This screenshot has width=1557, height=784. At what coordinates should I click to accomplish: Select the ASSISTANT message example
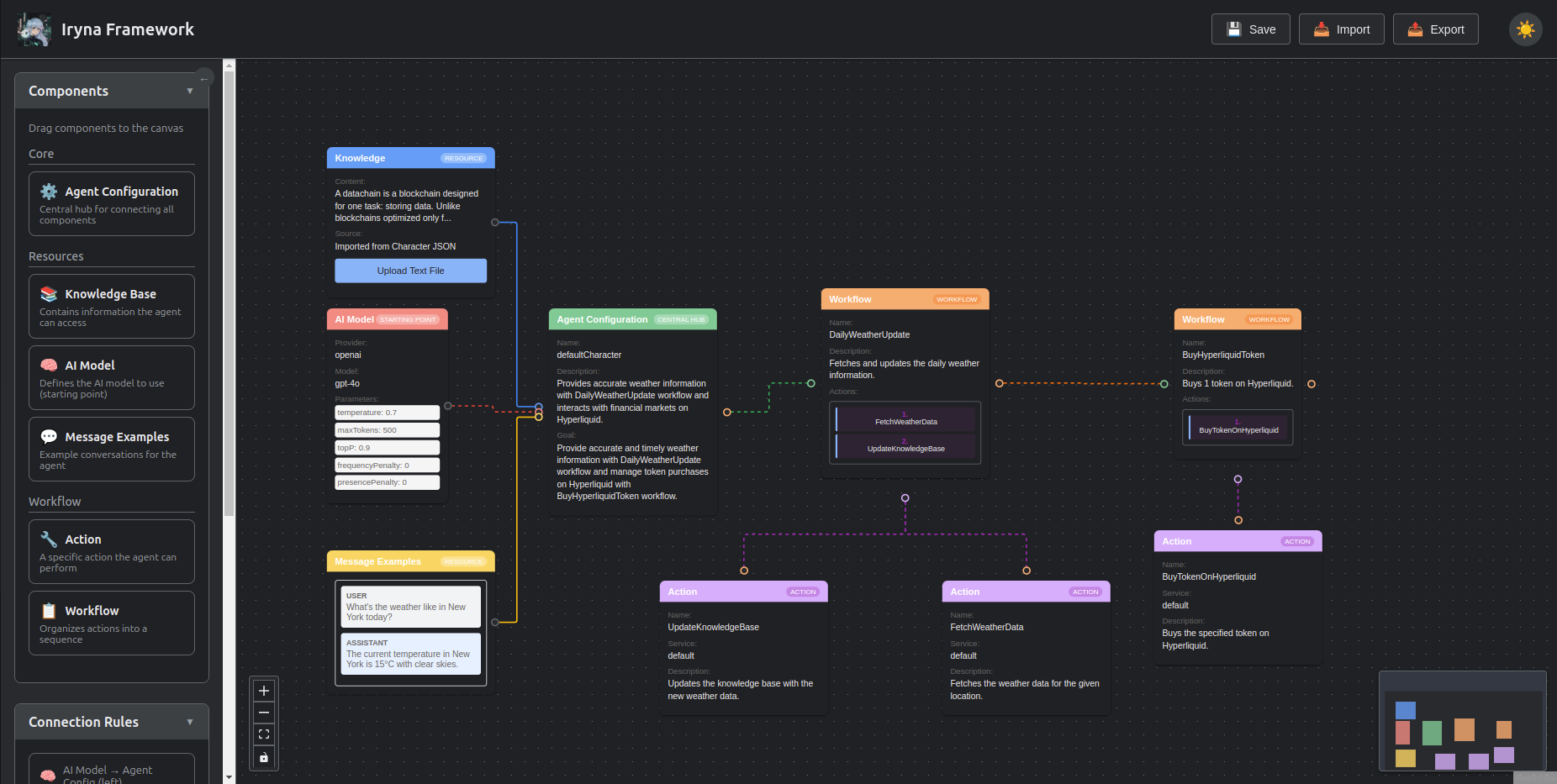[x=410, y=654]
